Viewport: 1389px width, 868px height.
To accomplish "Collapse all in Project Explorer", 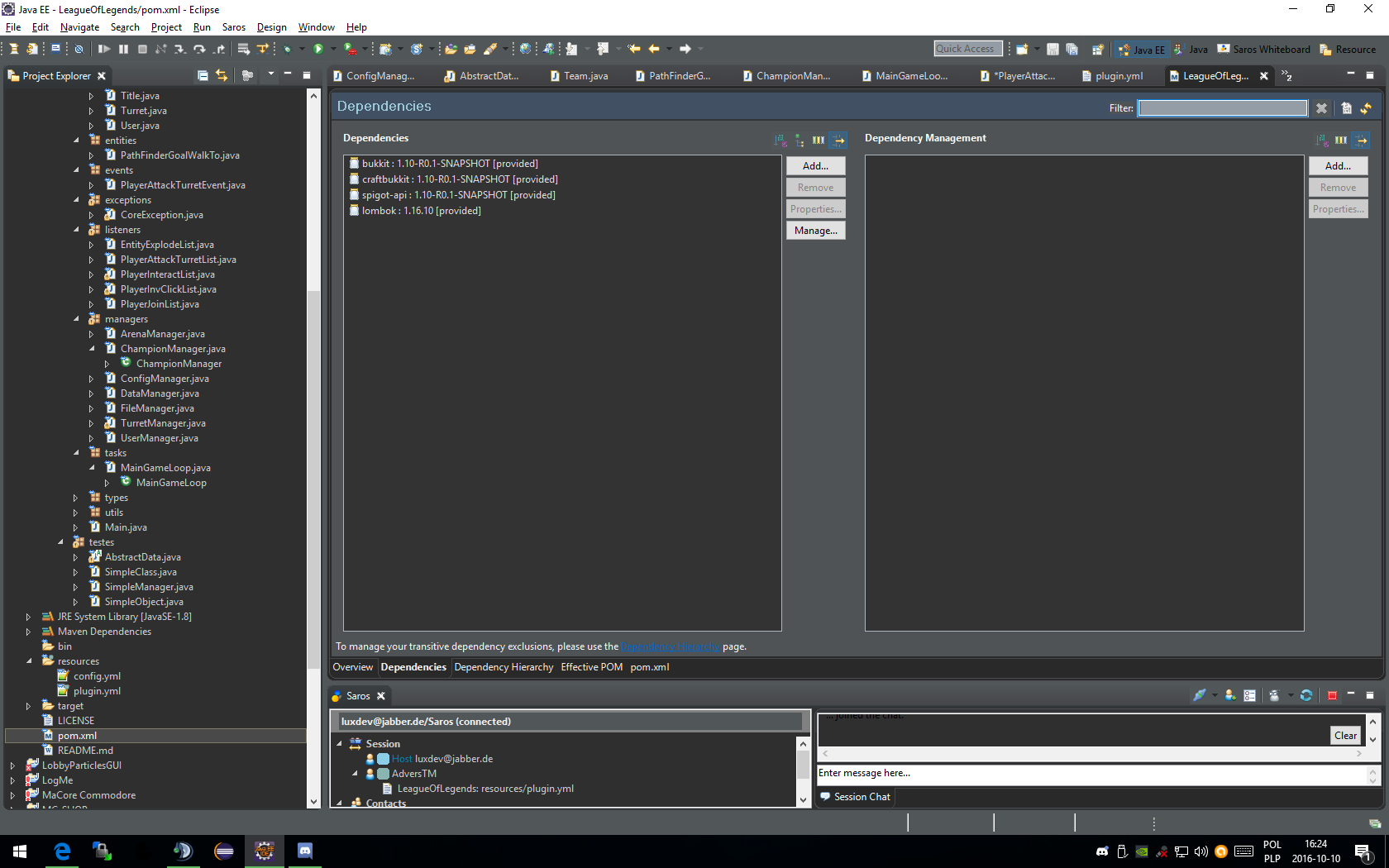I will click(x=203, y=75).
